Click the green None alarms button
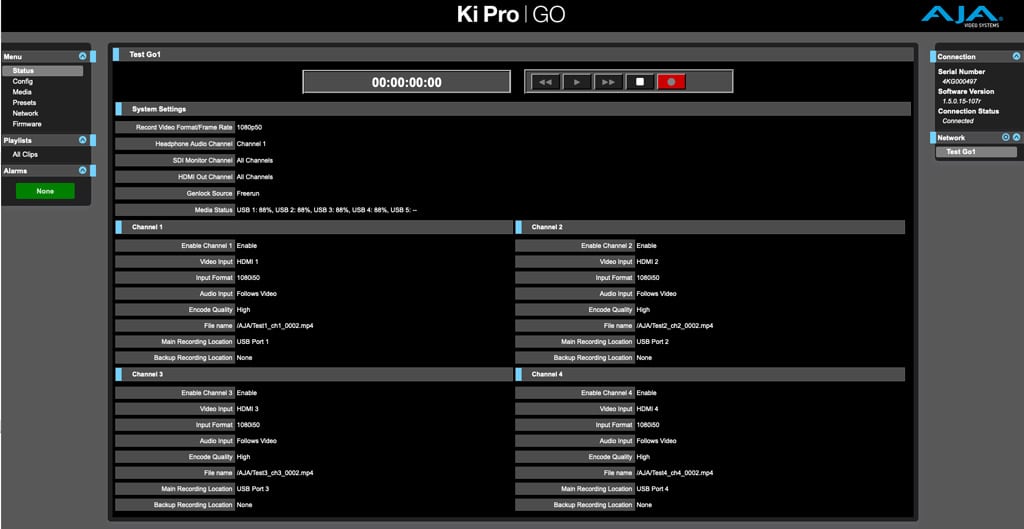The image size is (1024, 529). (45, 191)
